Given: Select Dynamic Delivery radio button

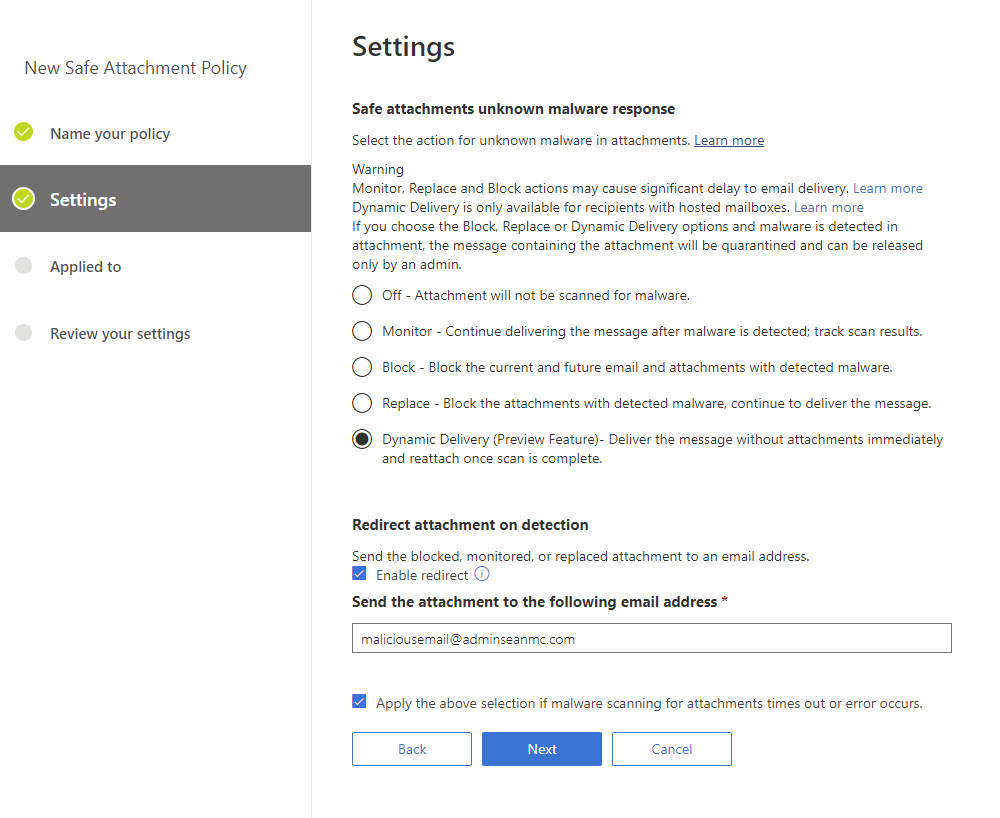Looking at the screenshot, I should coord(362,440).
